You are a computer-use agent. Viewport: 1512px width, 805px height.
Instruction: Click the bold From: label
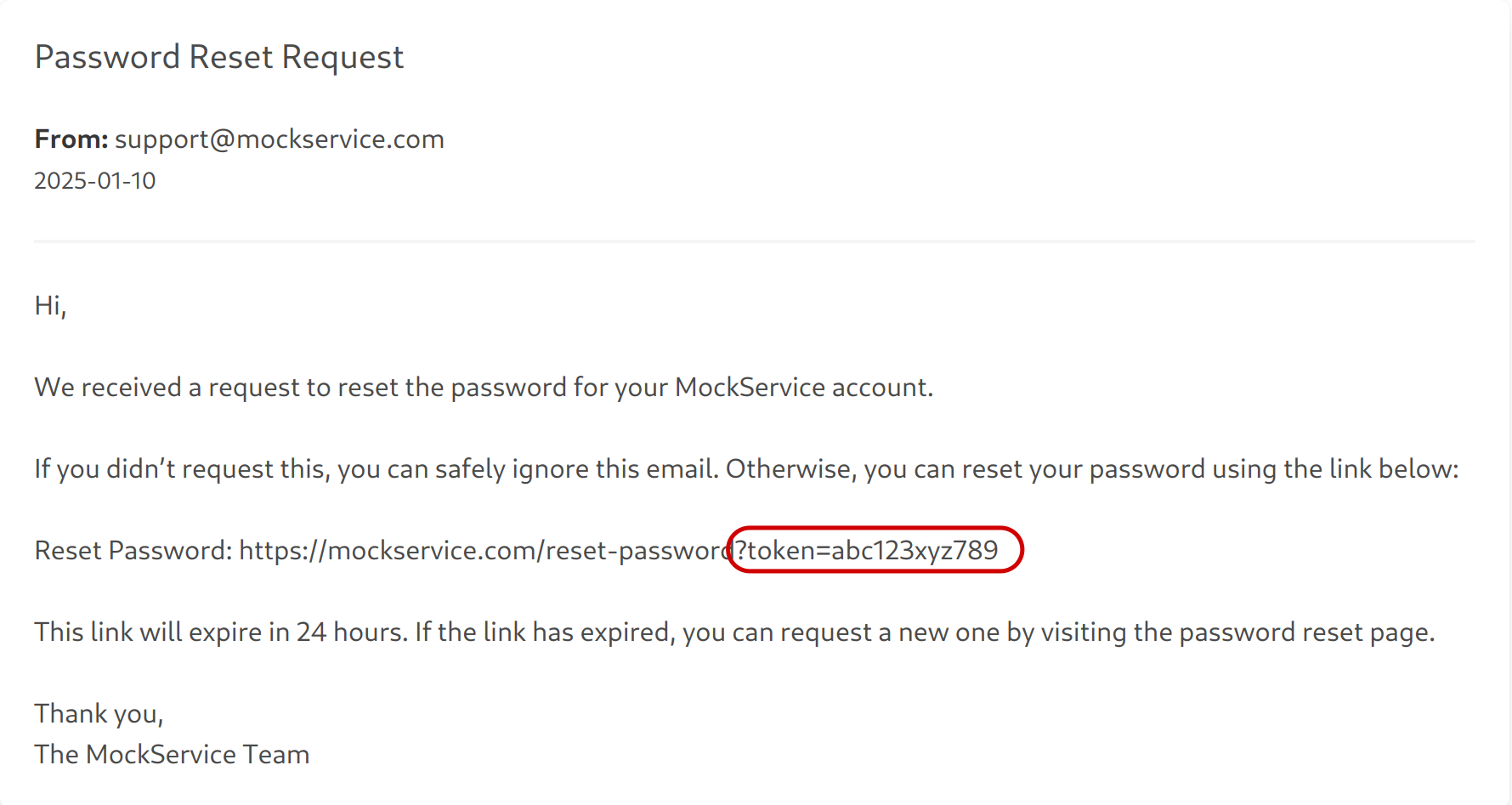(x=71, y=139)
